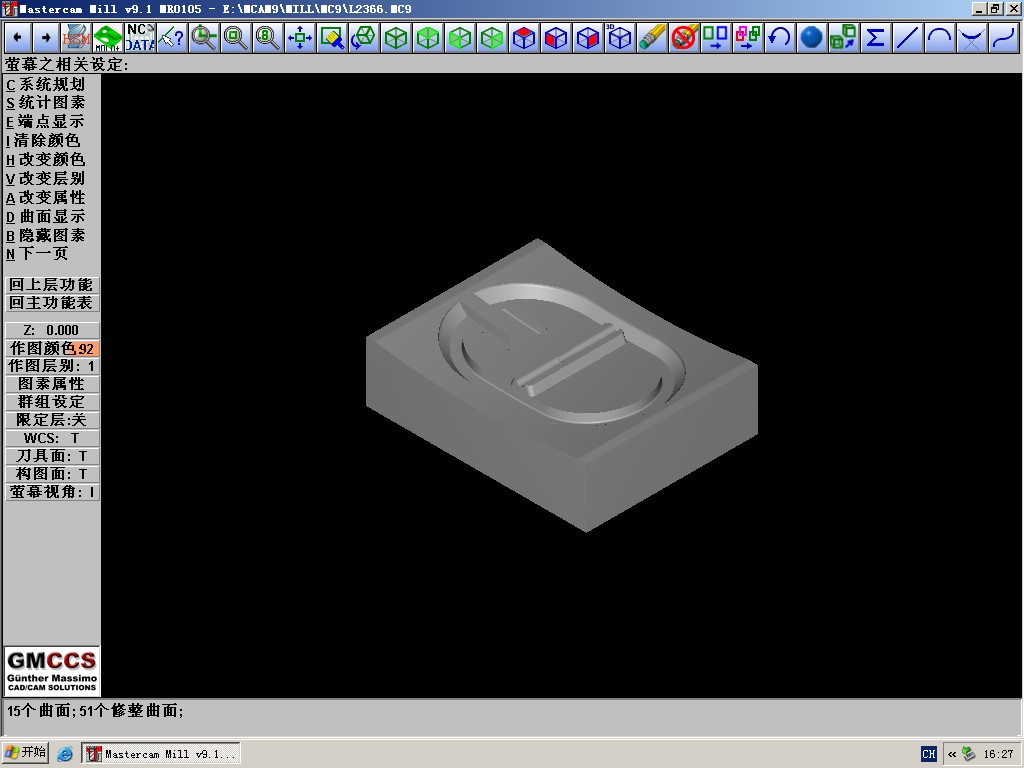Image resolution: width=1024 pixels, height=768 pixels.
Task: Toggle shading with the blue sphere icon
Action: tap(812, 38)
